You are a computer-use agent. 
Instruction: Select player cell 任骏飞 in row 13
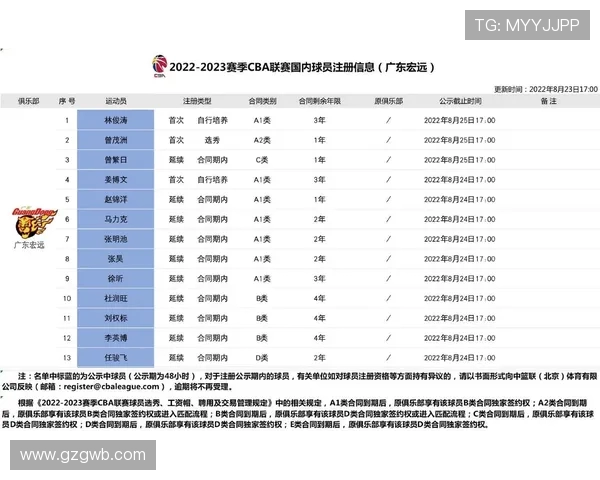coord(116,358)
